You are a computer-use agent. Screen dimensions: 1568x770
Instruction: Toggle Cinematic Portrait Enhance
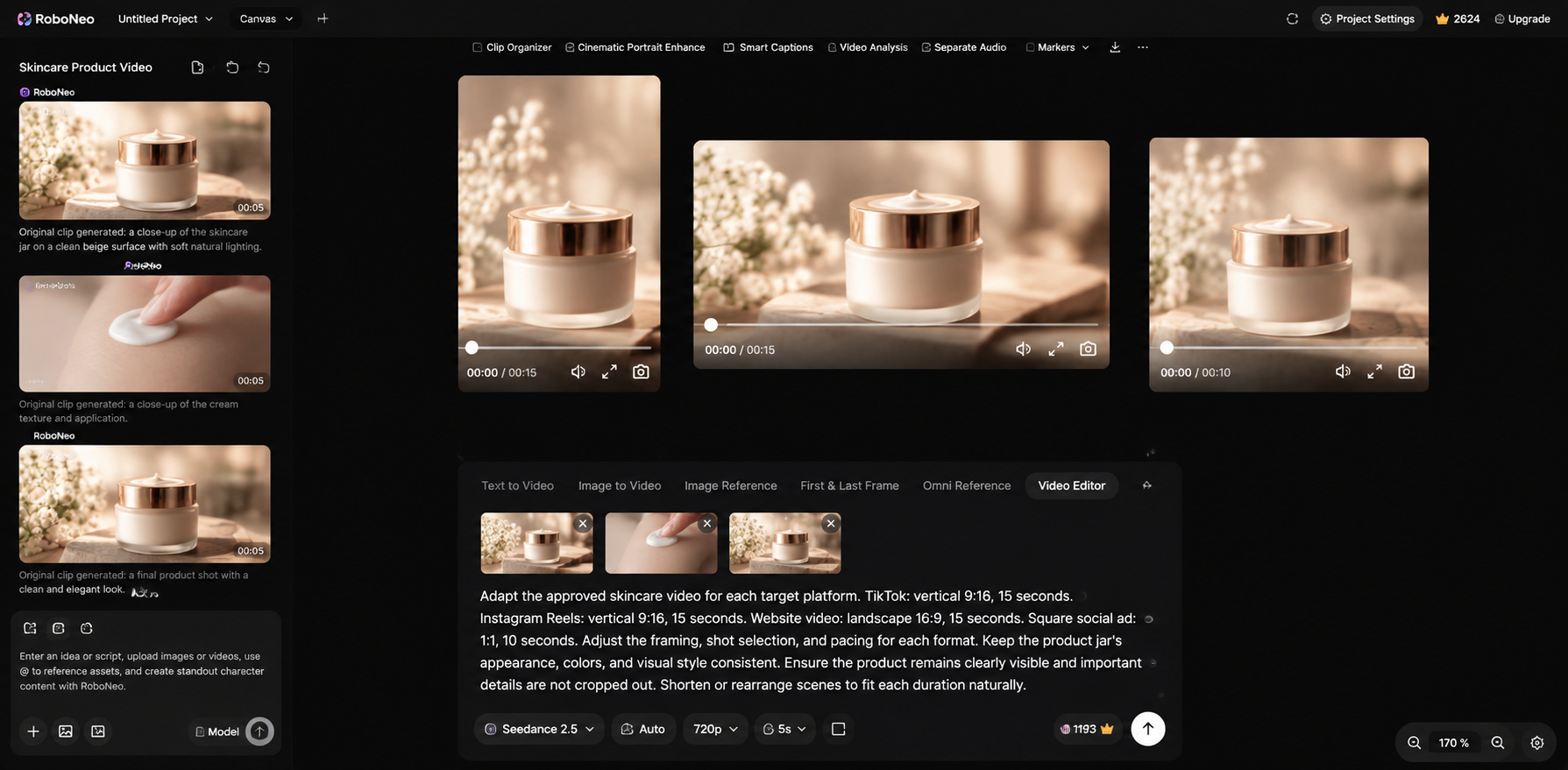[x=635, y=47]
